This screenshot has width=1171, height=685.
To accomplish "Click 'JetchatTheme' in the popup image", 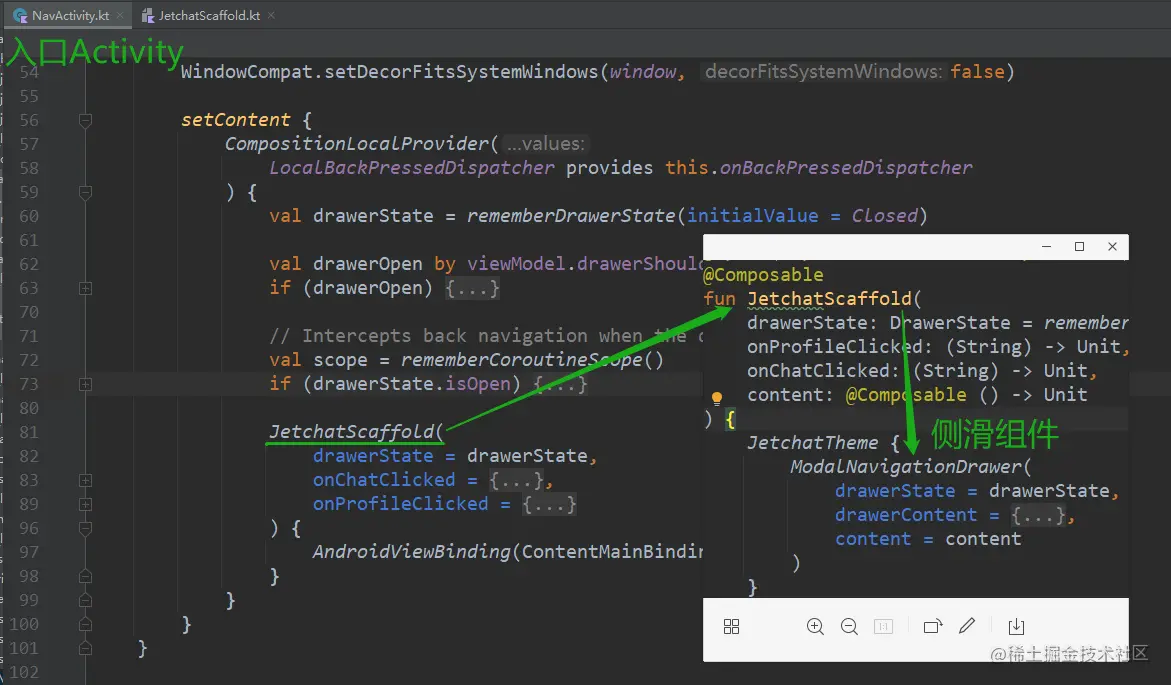I will tap(813, 443).
